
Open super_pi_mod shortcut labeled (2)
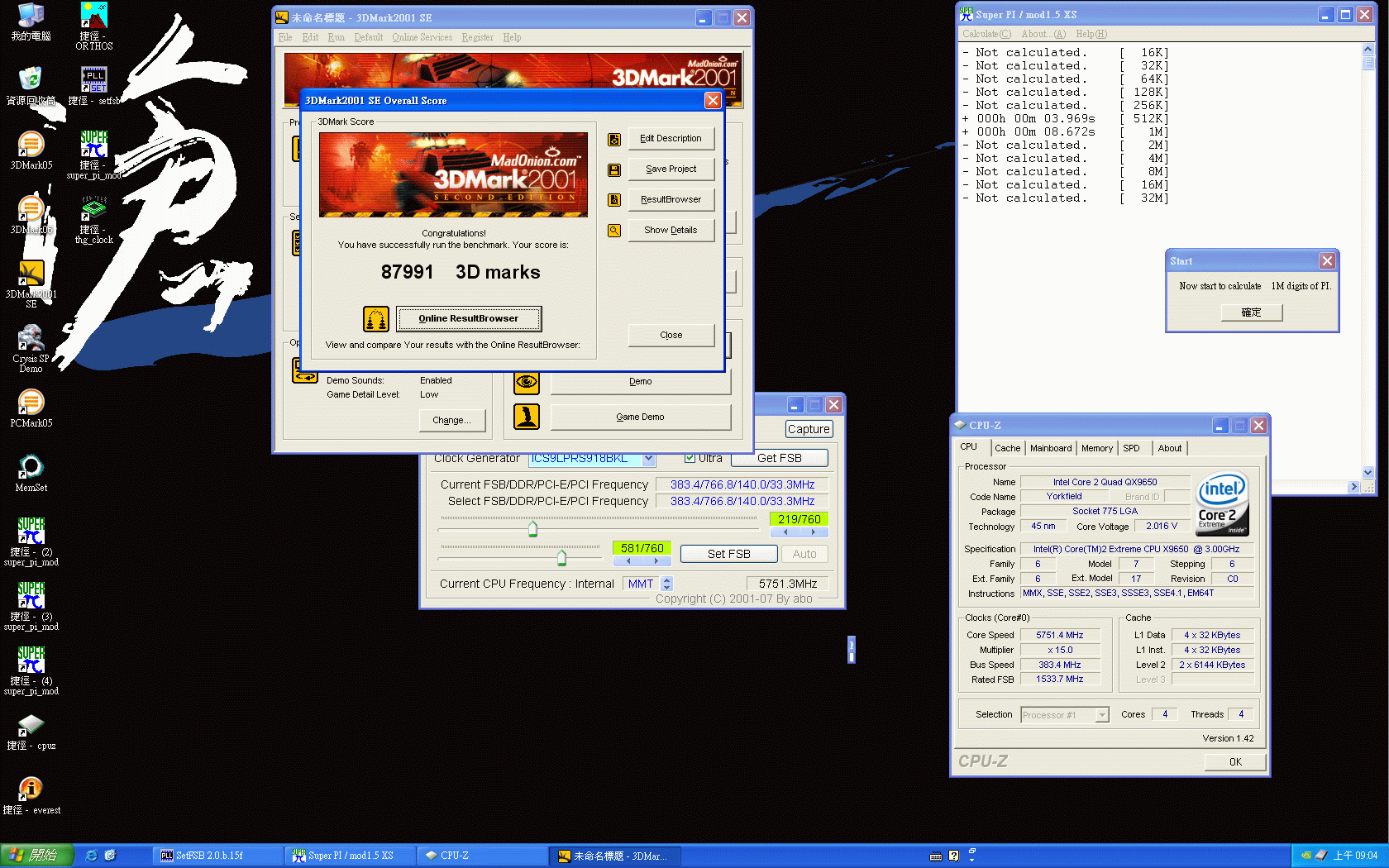coord(31,542)
